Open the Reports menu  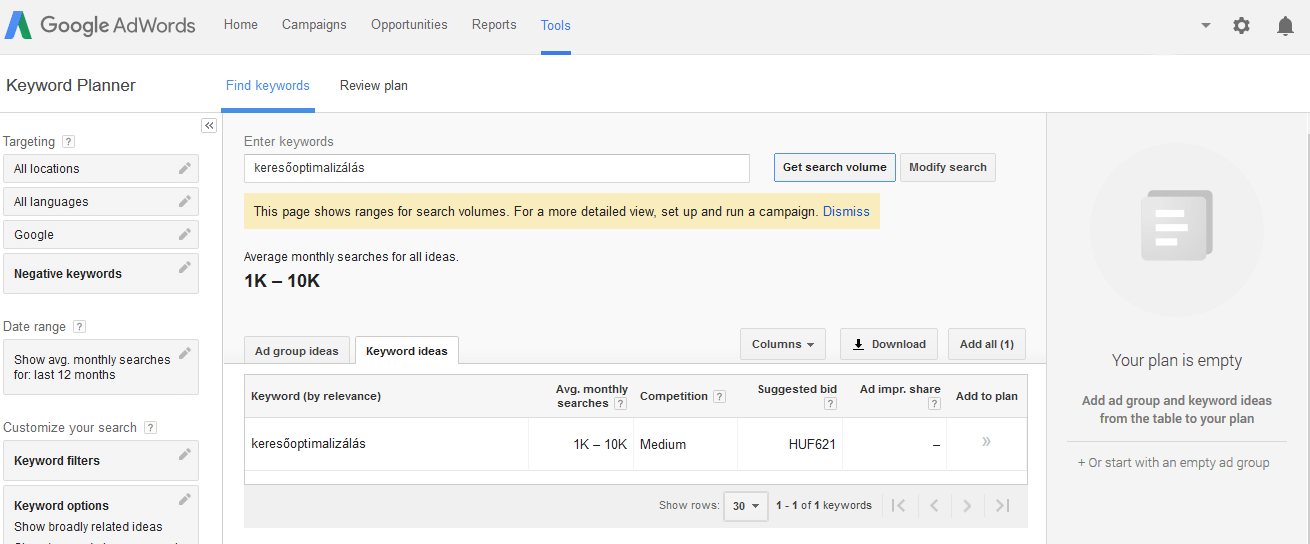(494, 25)
